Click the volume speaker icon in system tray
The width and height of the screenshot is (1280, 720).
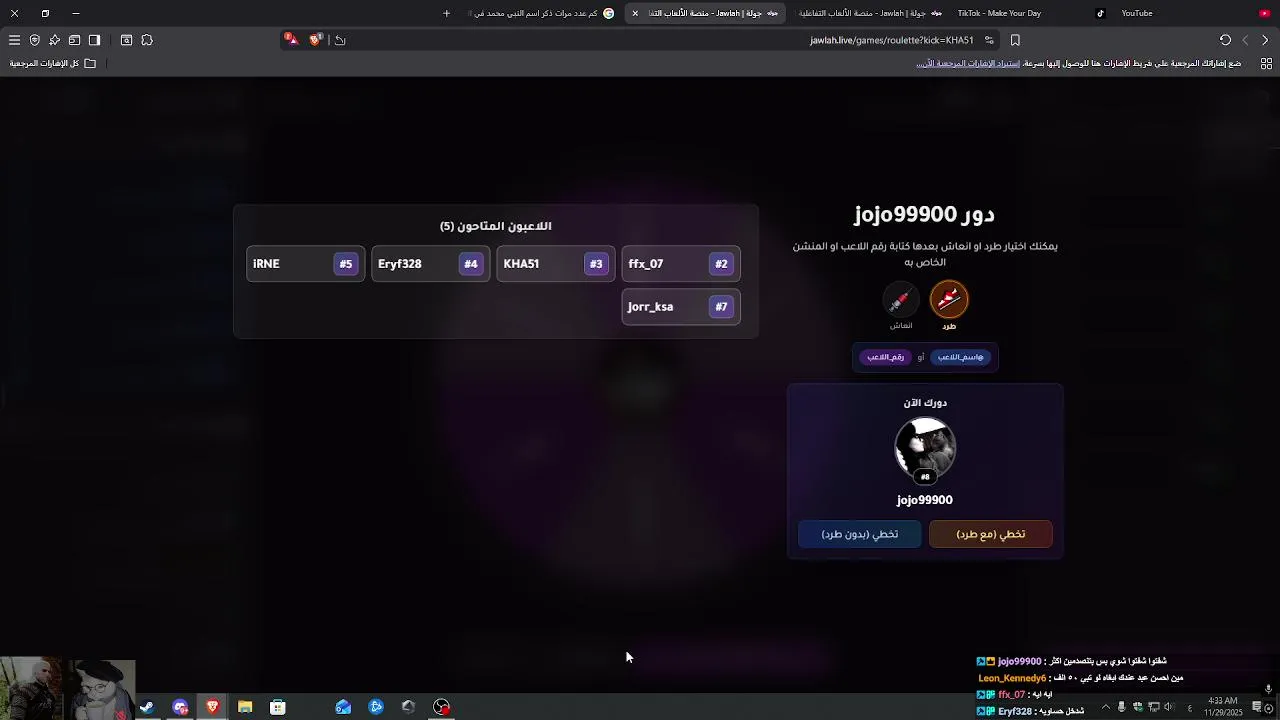click(x=1168, y=707)
